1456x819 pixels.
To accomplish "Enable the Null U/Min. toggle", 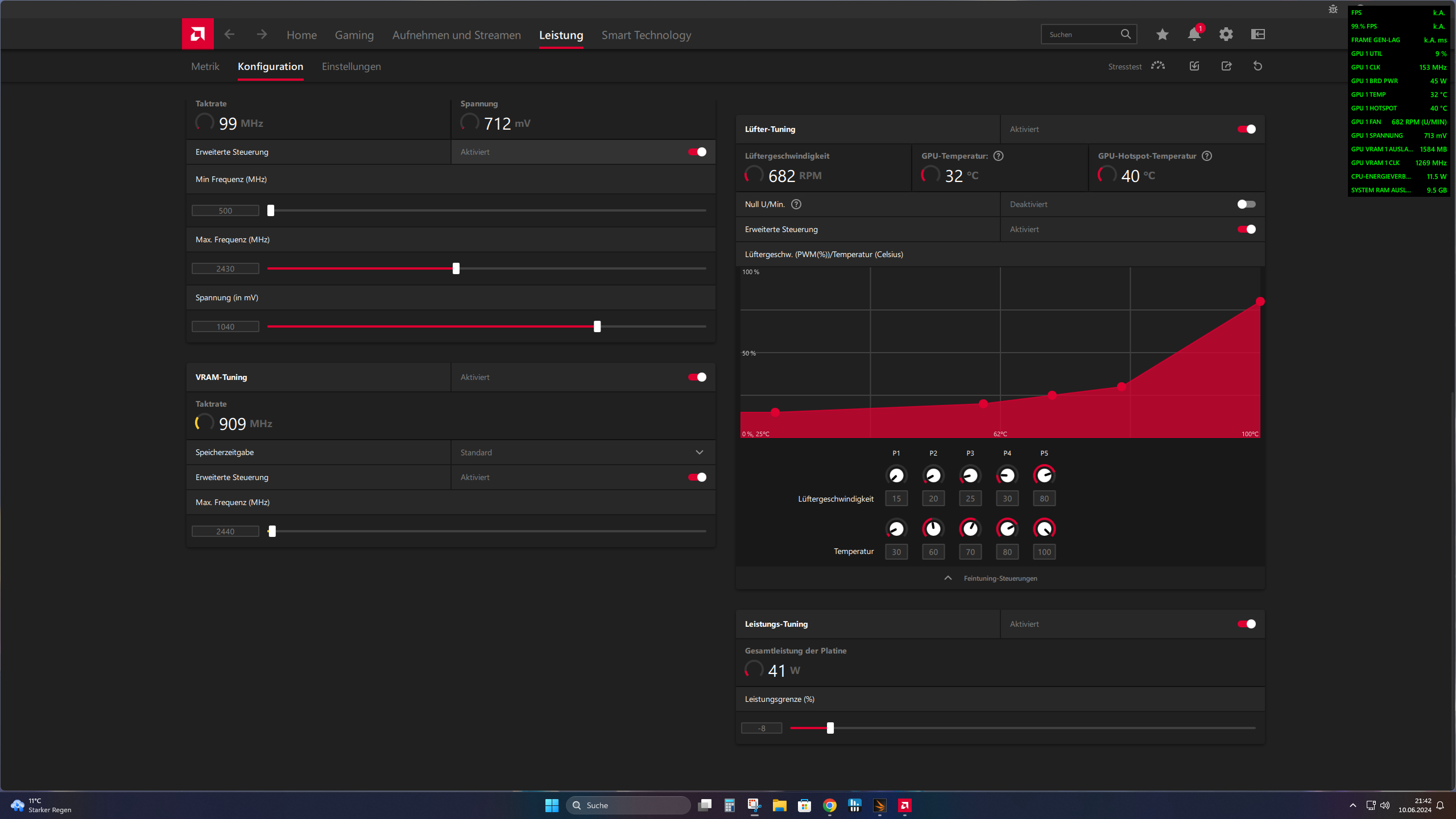I will click(x=1246, y=204).
